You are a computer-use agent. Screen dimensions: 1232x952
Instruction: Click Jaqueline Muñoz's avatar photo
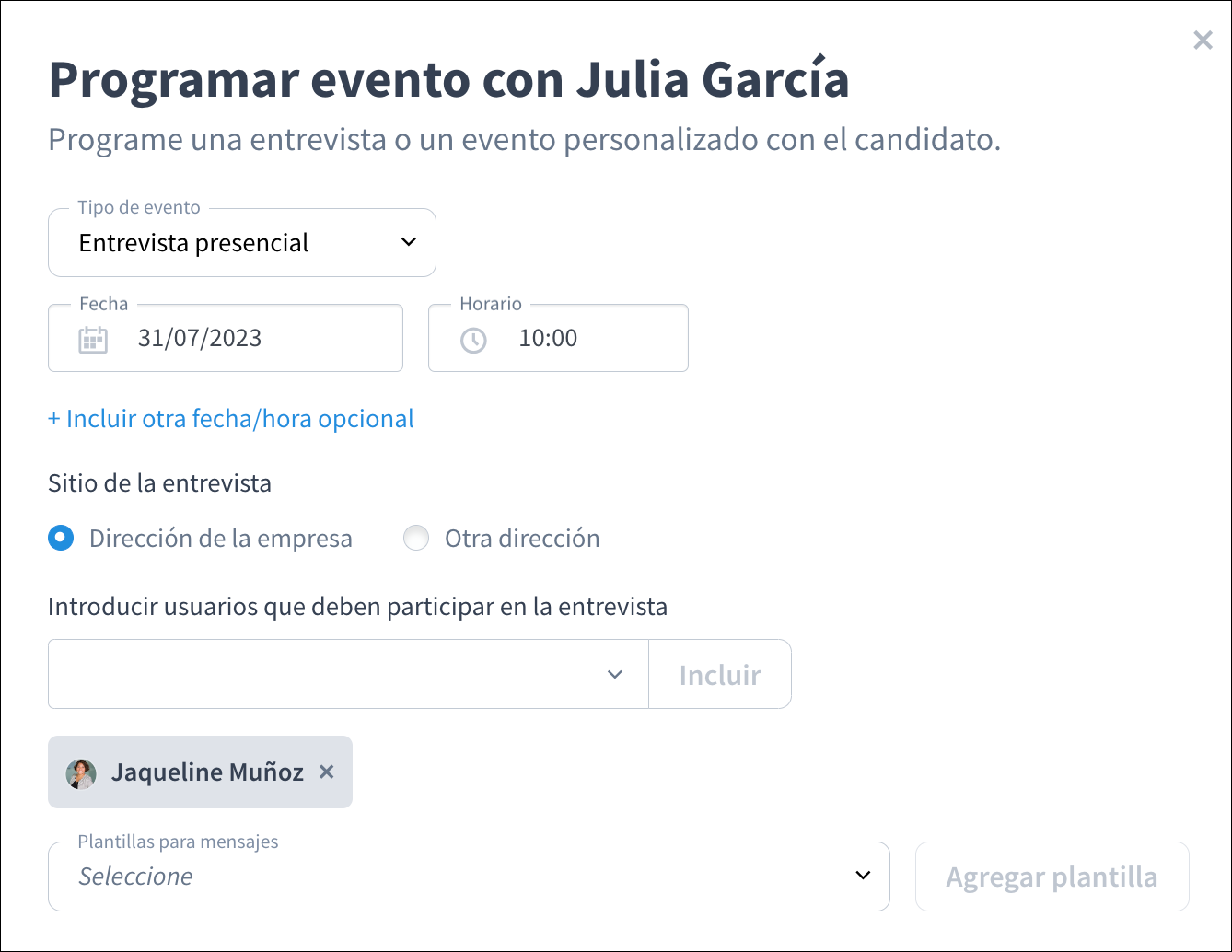(82, 772)
